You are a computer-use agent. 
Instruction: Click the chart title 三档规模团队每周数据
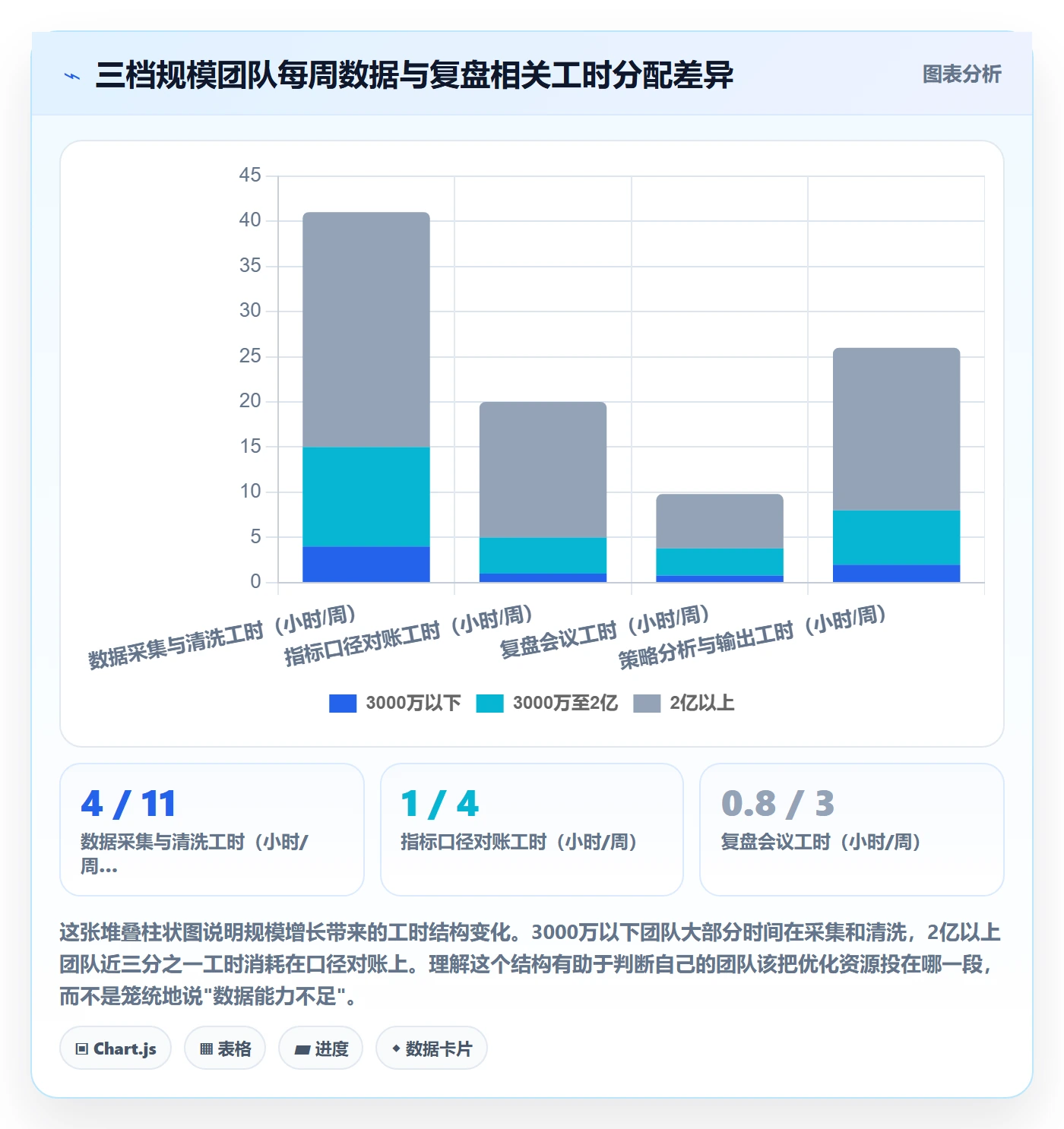coord(414,75)
